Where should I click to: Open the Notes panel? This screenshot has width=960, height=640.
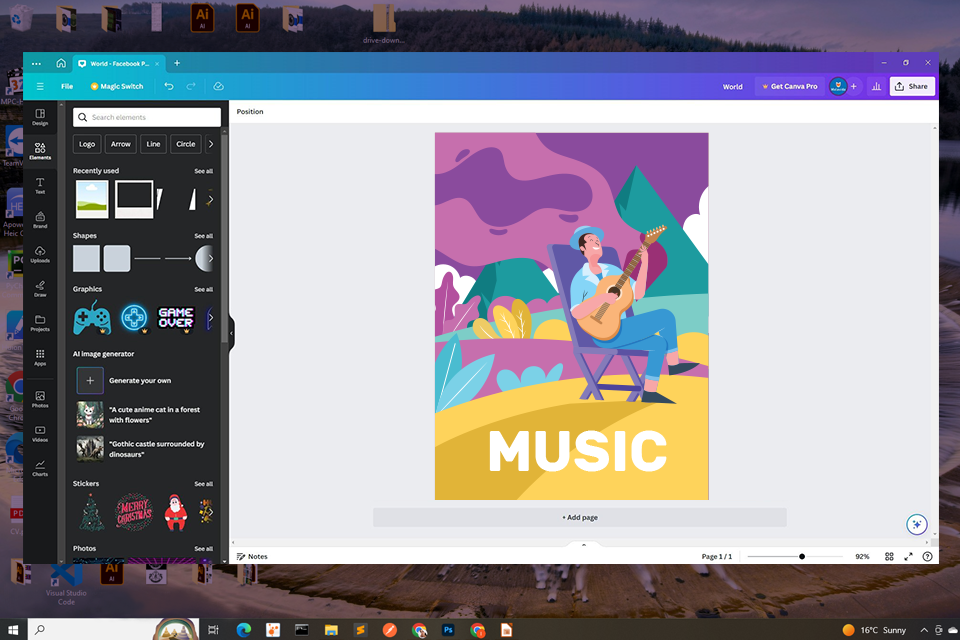click(252, 556)
